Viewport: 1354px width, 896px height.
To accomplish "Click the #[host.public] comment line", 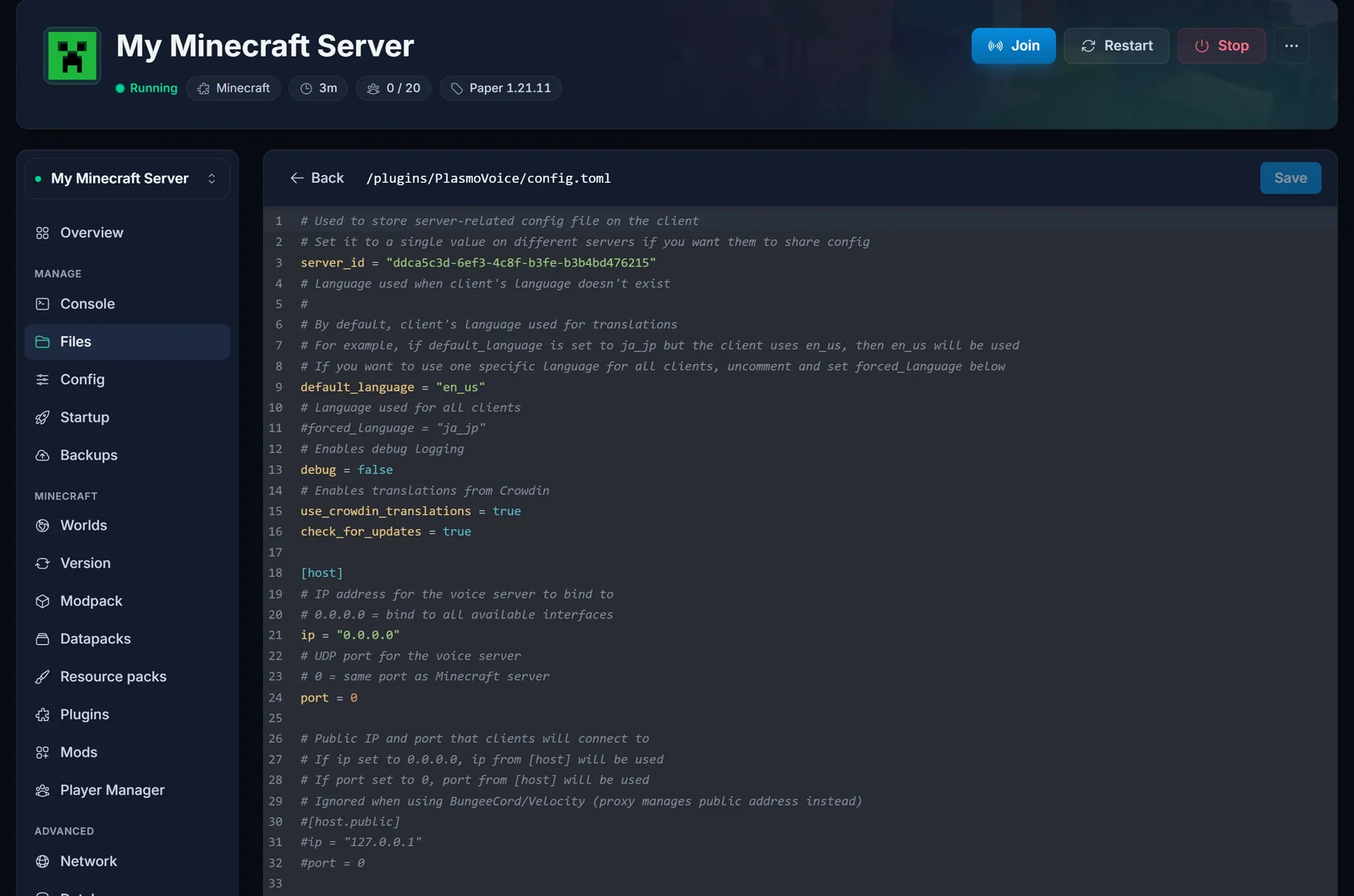I will click(x=350, y=822).
